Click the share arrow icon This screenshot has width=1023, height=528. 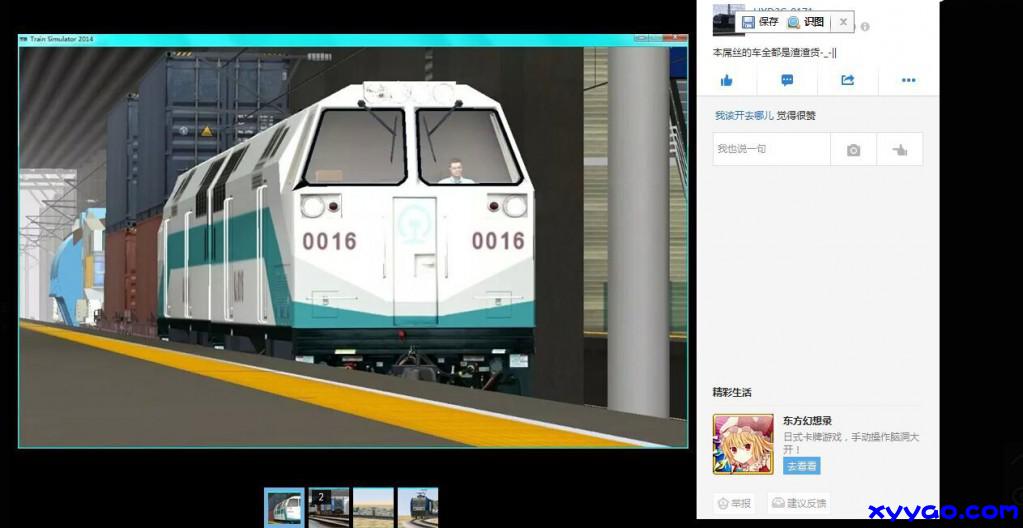point(847,80)
